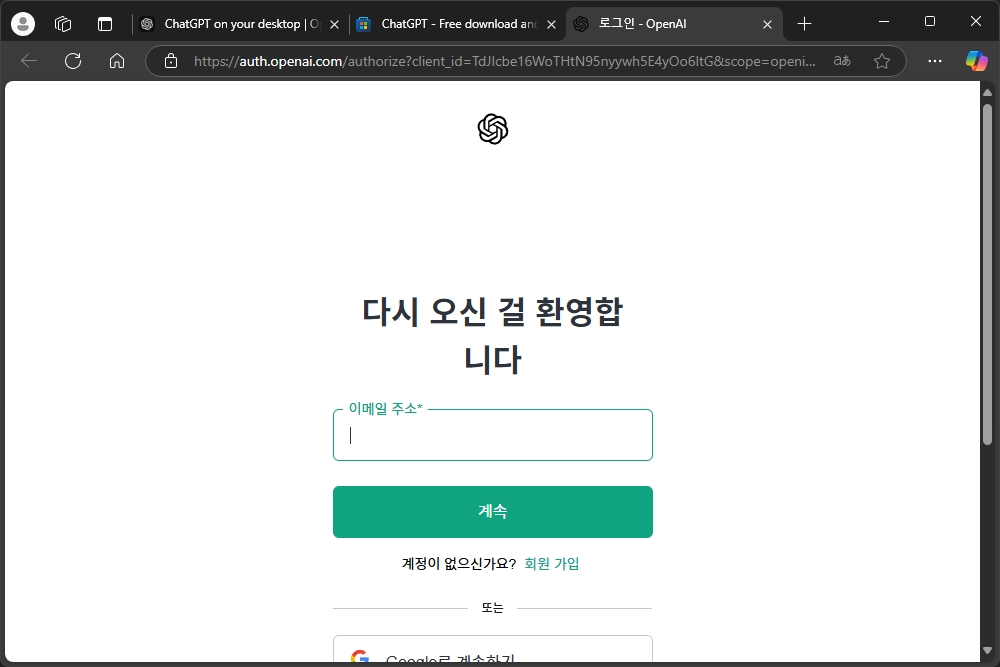
Task: View site information lock icon
Action: (x=171, y=61)
